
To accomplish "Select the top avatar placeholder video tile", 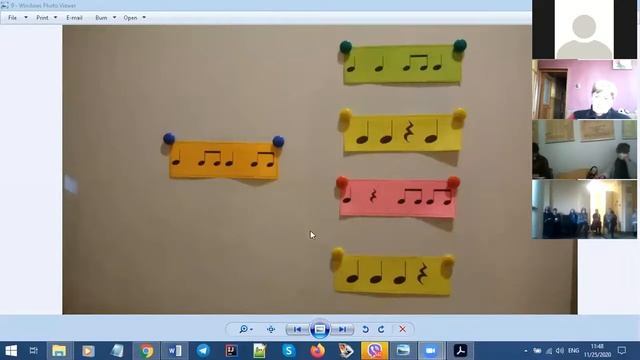I will pos(584,29).
